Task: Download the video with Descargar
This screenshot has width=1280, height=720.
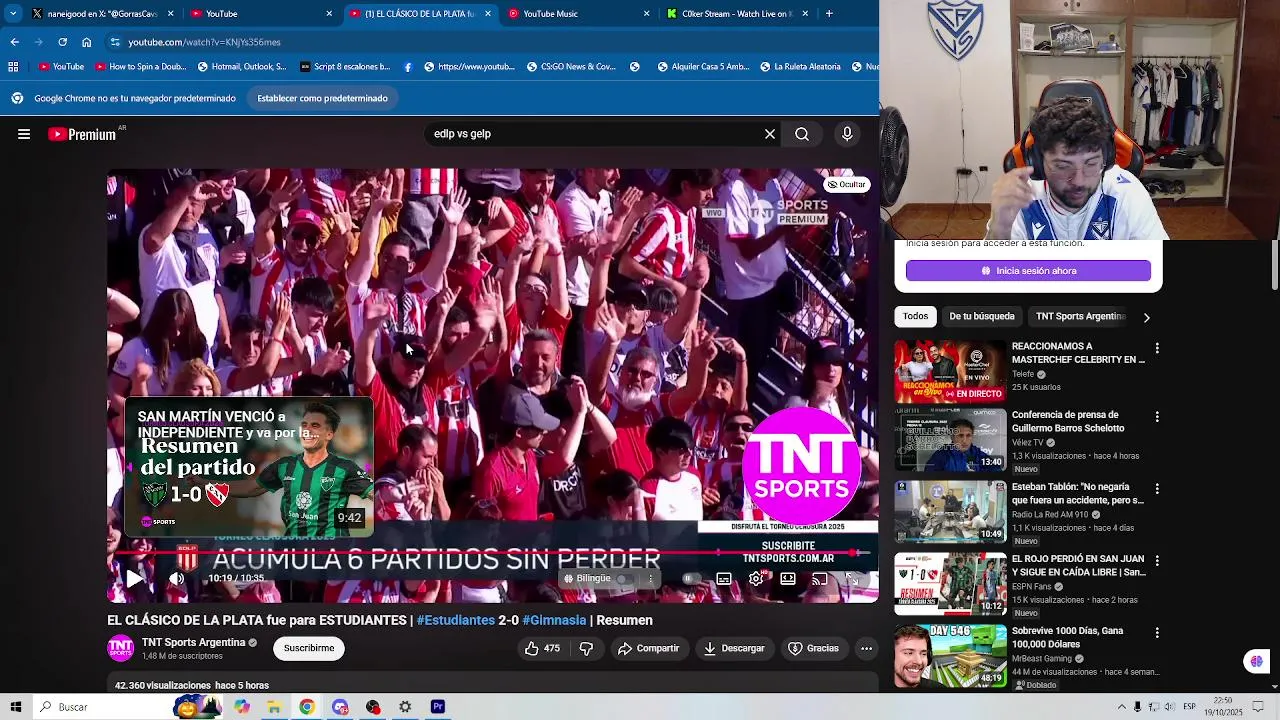Action: (734, 648)
